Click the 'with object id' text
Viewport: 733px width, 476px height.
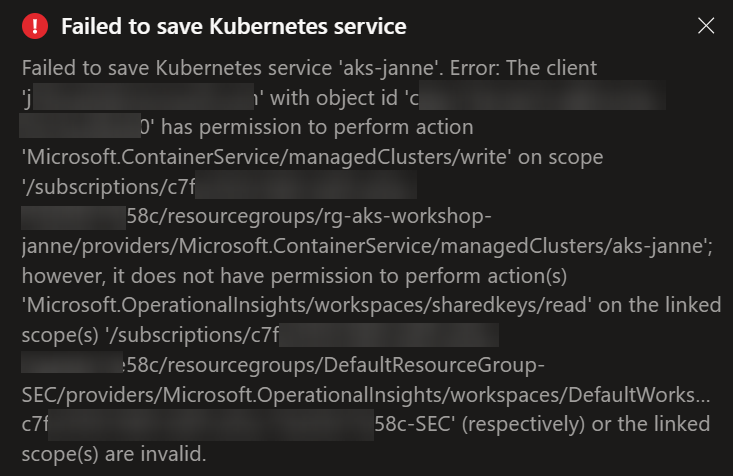point(334,98)
